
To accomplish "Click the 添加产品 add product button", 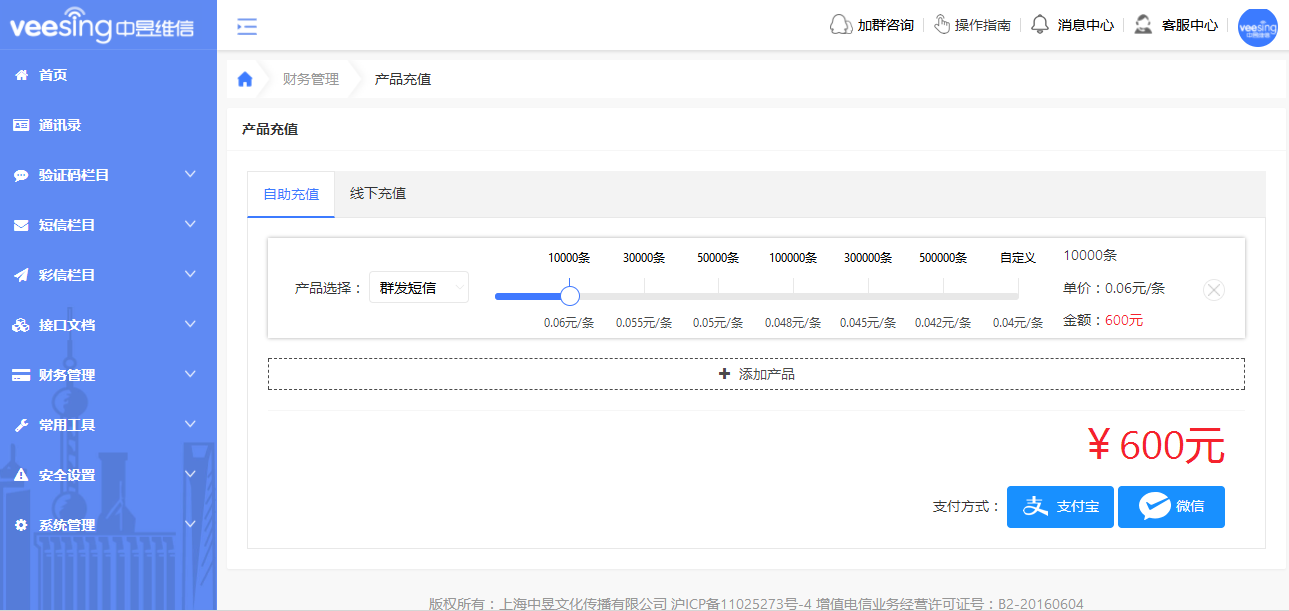I will click(x=756, y=373).
